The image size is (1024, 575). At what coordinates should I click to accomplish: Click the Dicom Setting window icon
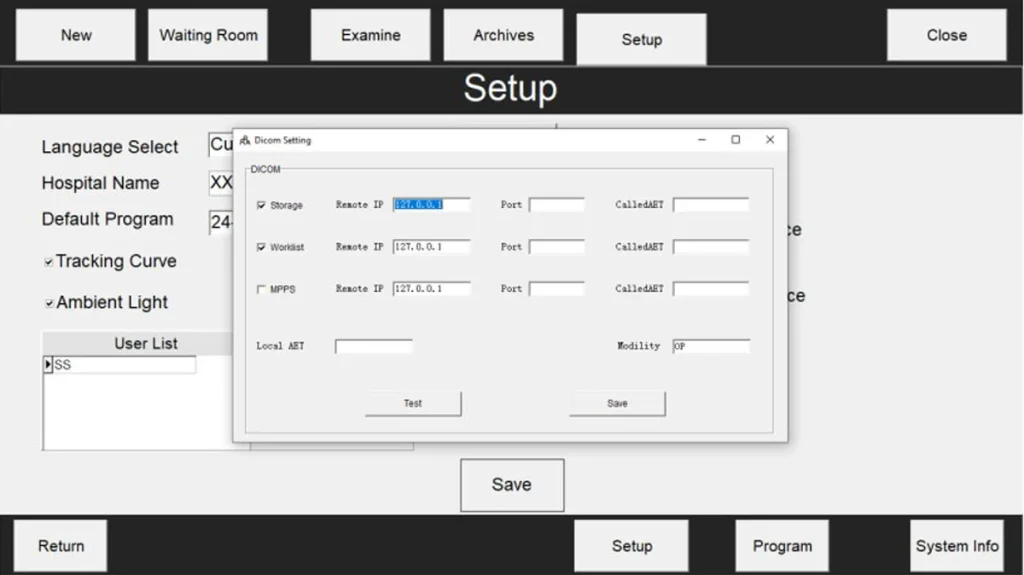(245, 141)
